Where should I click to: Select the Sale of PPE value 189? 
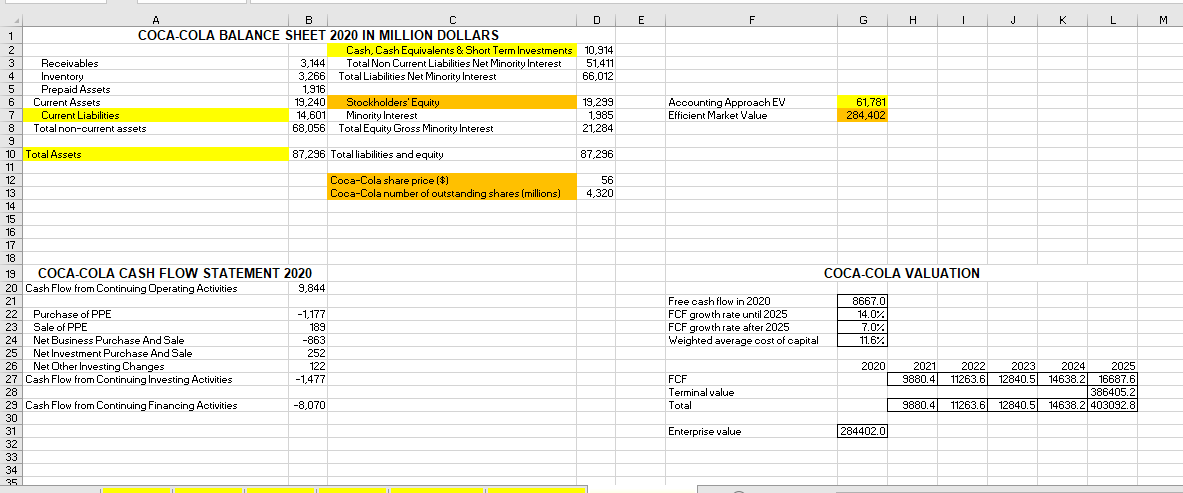click(308, 327)
